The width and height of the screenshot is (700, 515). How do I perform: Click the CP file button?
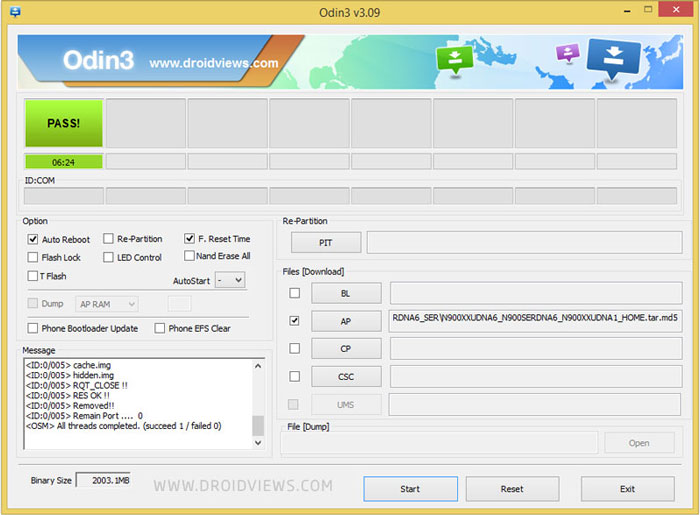(346, 349)
